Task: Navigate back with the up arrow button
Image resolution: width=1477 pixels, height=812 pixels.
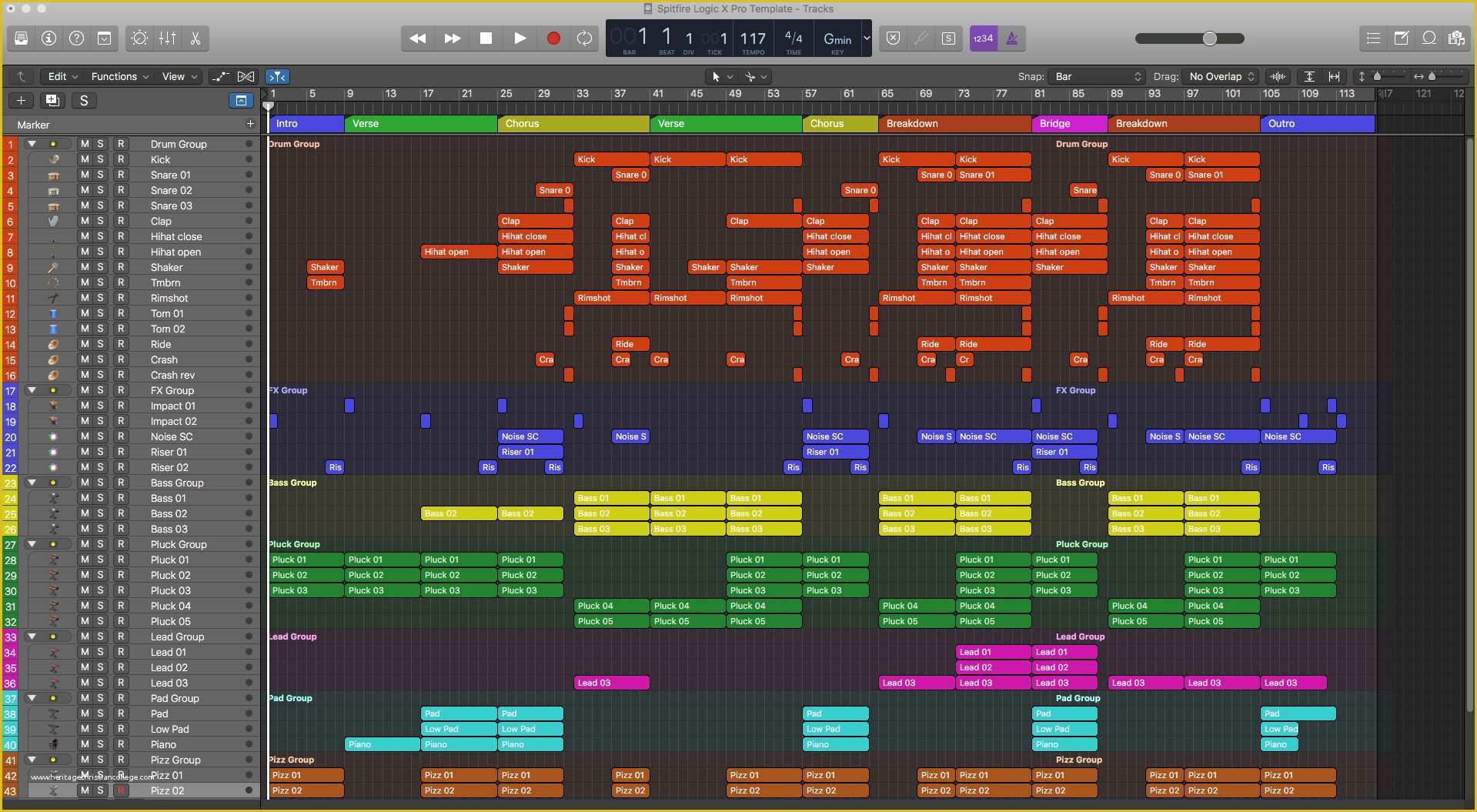Action: tap(22, 76)
